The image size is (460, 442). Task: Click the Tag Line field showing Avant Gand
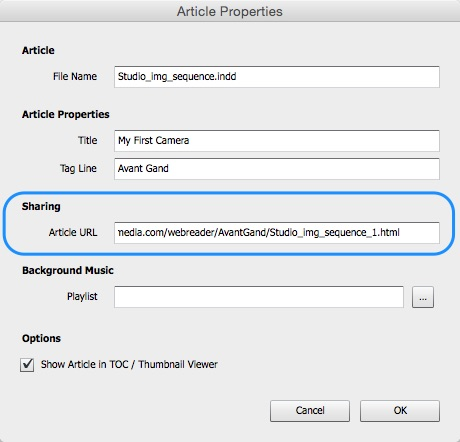[277, 169]
